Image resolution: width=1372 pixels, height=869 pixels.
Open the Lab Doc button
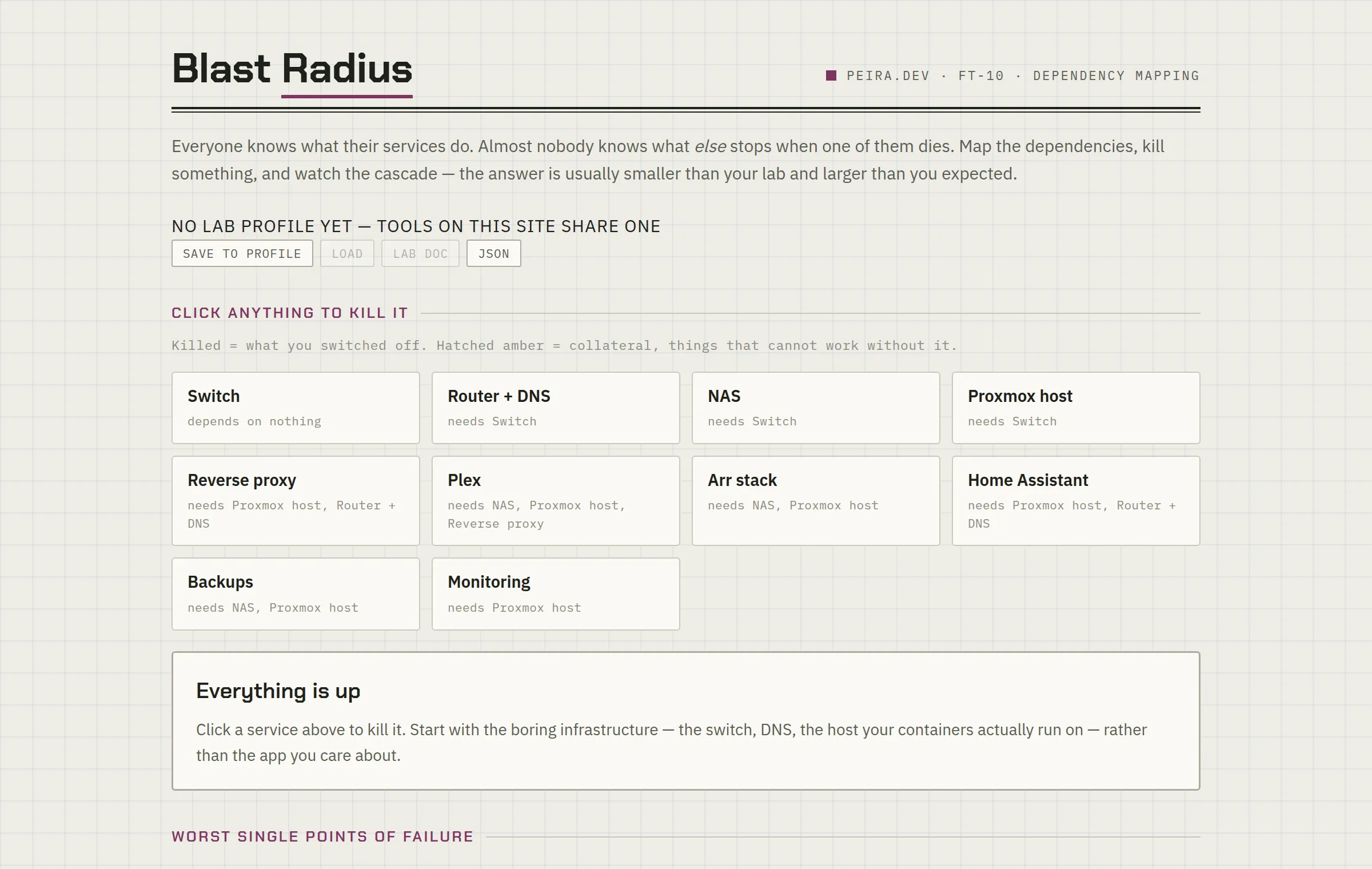(420, 253)
